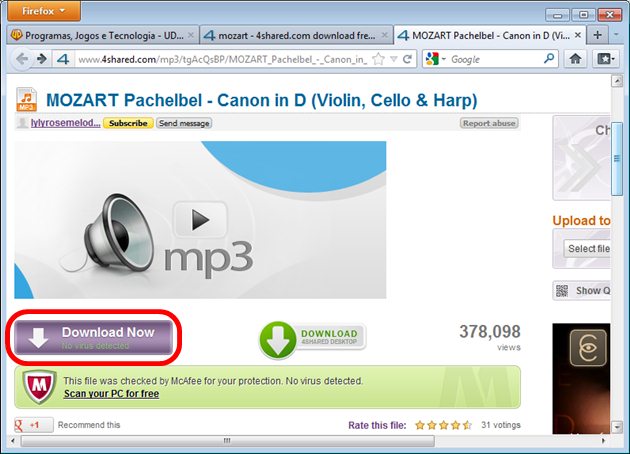The height and width of the screenshot is (454, 630).
Task: Play the mp3 preview
Action: (200, 220)
